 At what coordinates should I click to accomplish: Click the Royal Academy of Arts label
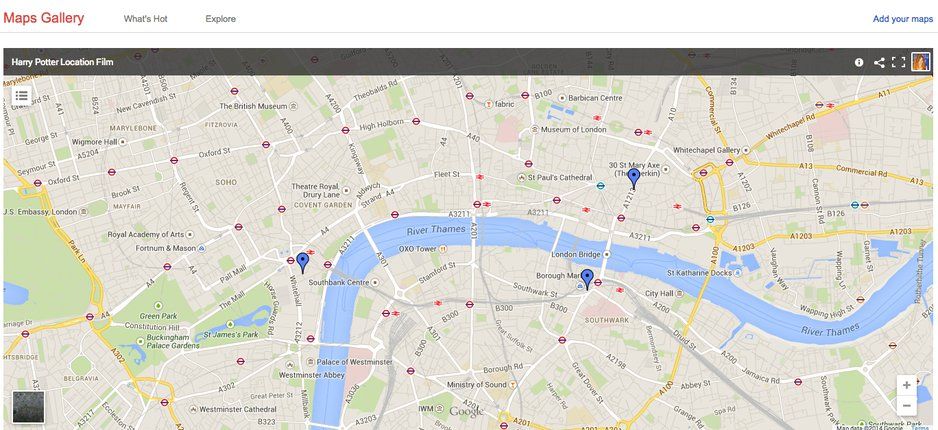[146, 234]
